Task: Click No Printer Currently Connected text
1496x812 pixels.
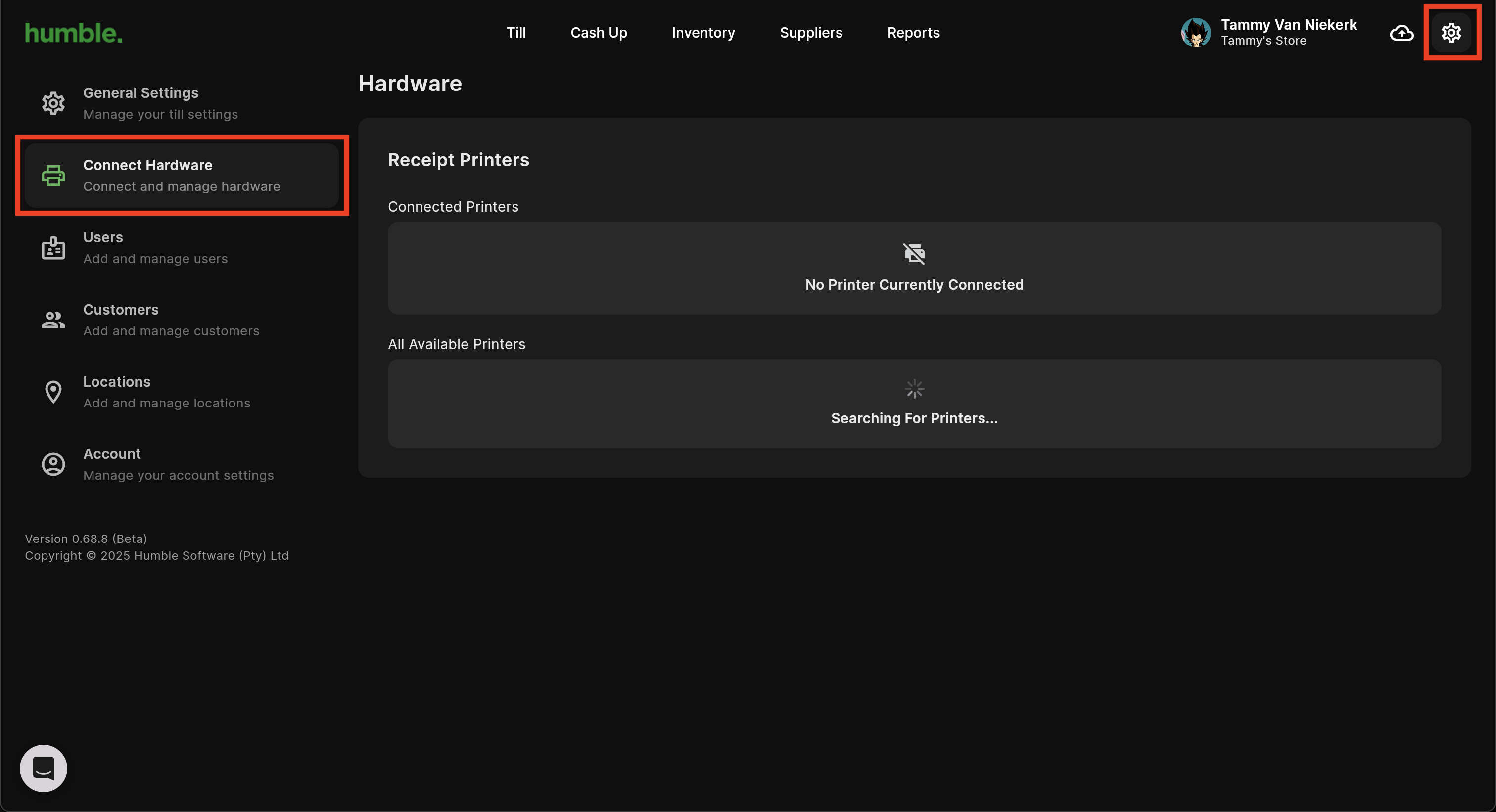Action: click(x=914, y=285)
